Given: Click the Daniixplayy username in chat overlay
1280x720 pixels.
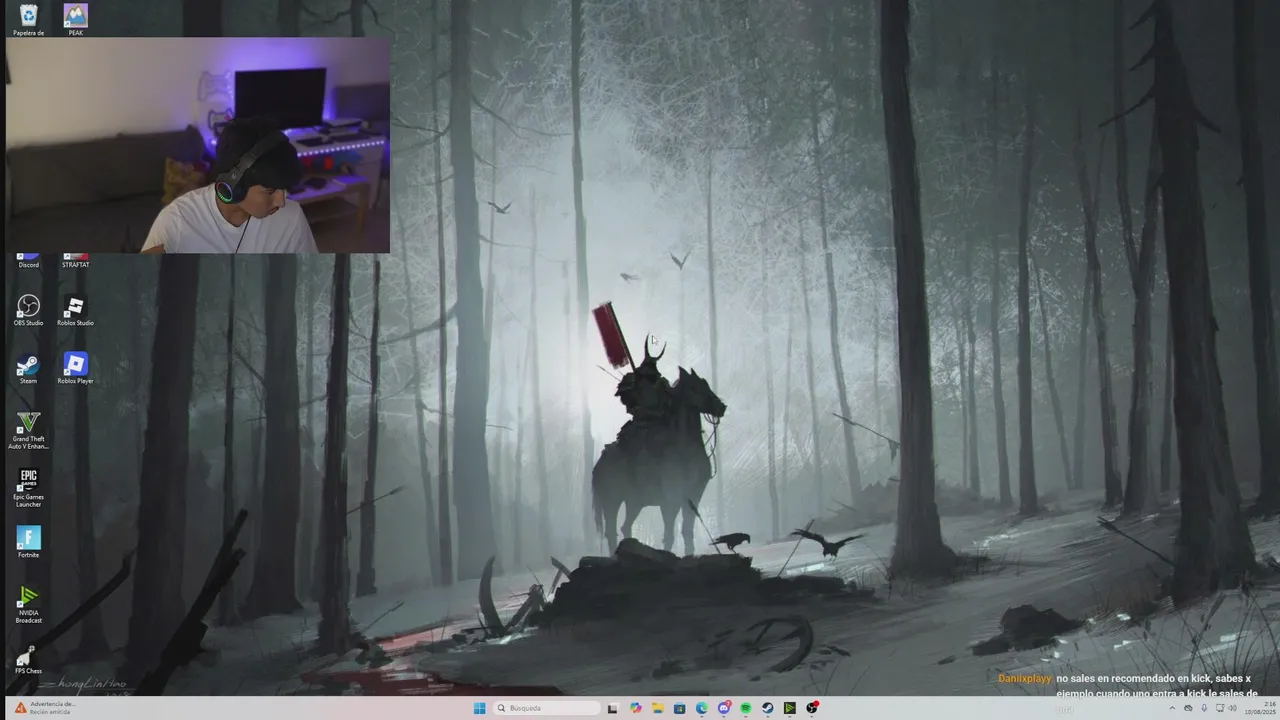Looking at the screenshot, I should point(1024,678).
